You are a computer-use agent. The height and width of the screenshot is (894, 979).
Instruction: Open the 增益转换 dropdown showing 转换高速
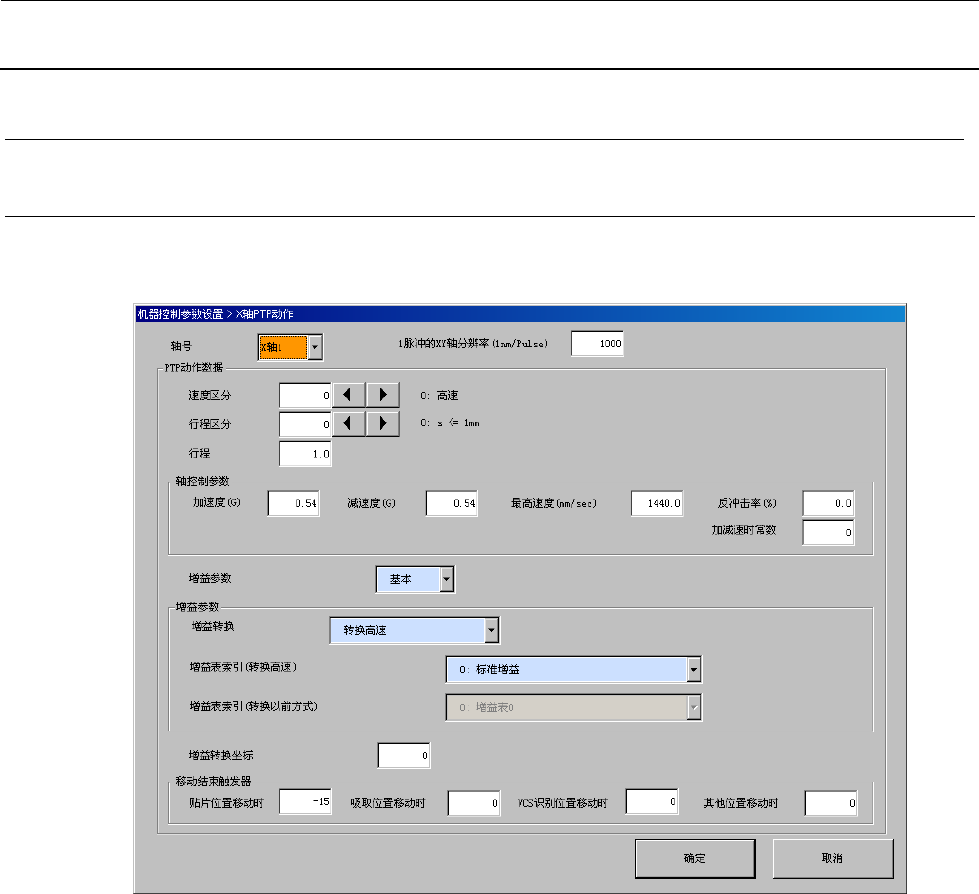coord(491,630)
